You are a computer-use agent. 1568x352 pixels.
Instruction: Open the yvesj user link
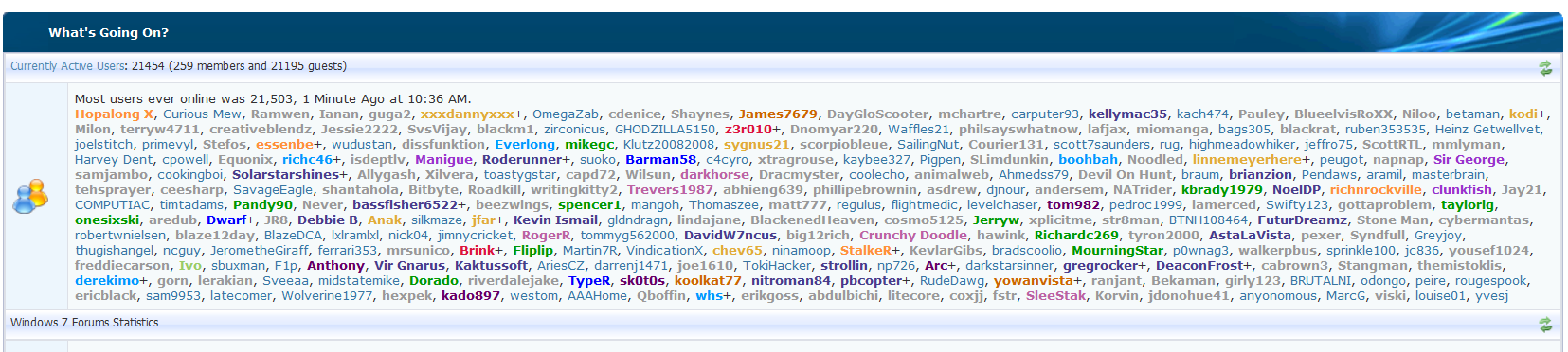pyautogui.click(x=1491, y=296)
